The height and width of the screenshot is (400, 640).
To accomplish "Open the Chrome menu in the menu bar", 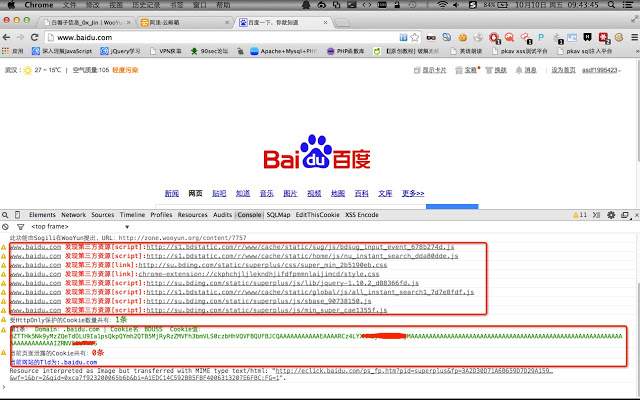I will click(39, 5).
